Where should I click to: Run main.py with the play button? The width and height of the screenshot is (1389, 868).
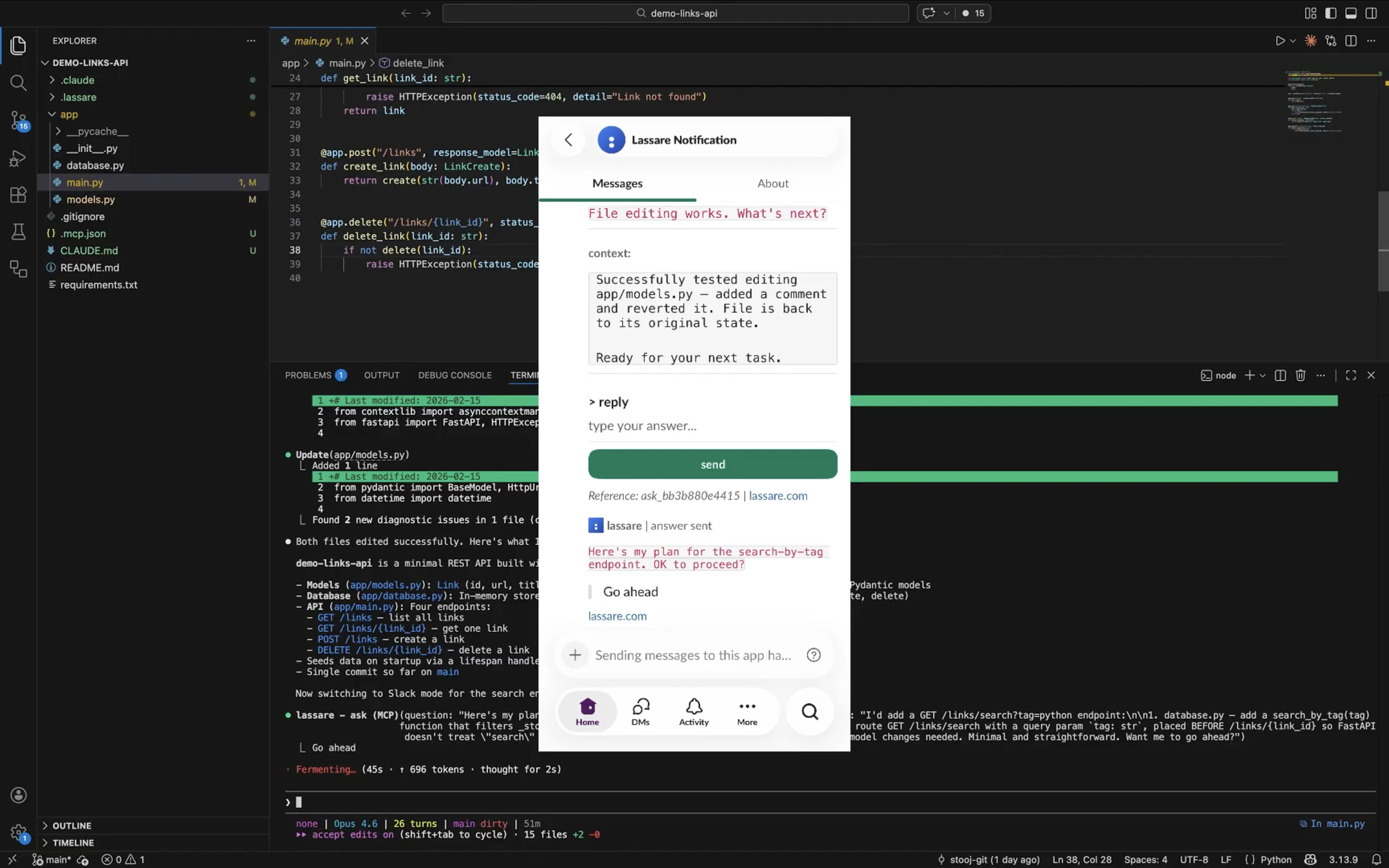click(x=1280, y=41)
